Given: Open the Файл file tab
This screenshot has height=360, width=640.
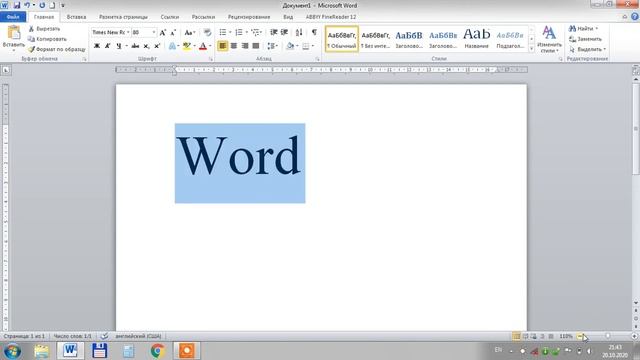Looking at the screenshot, I should [x=13, y=17].
